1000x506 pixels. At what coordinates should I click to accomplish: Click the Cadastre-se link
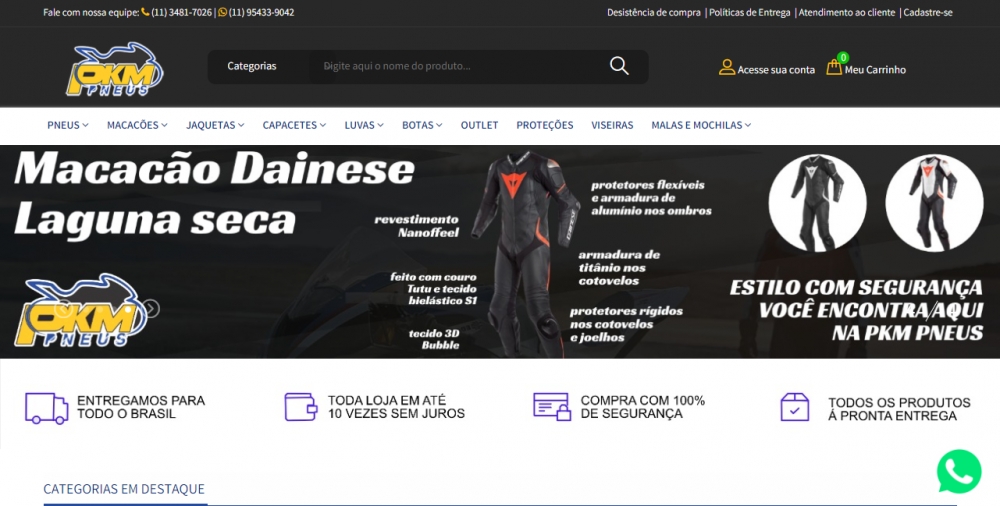pos(928,12)
